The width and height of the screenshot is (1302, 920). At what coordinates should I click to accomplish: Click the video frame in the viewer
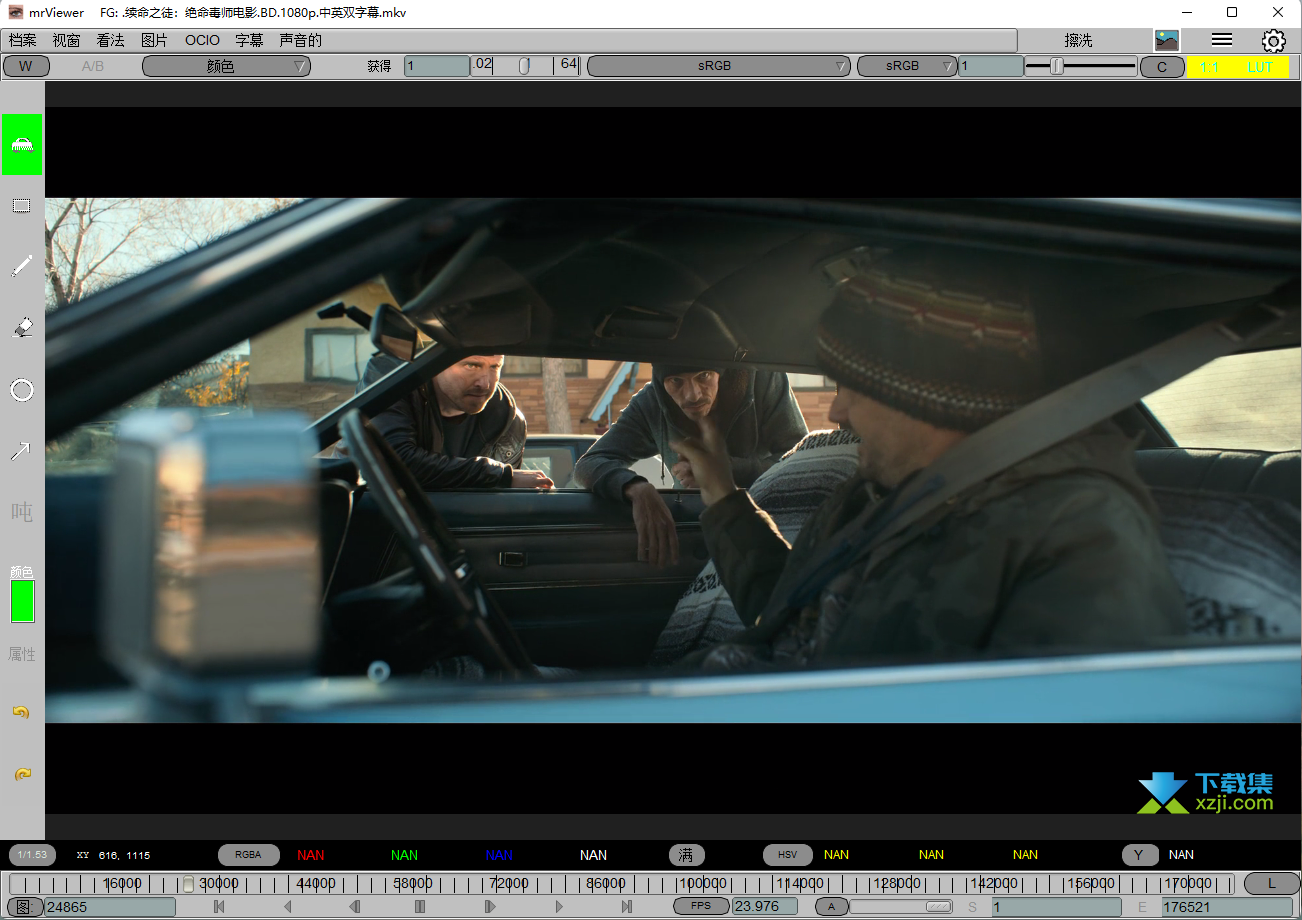[x=673, y=460]
